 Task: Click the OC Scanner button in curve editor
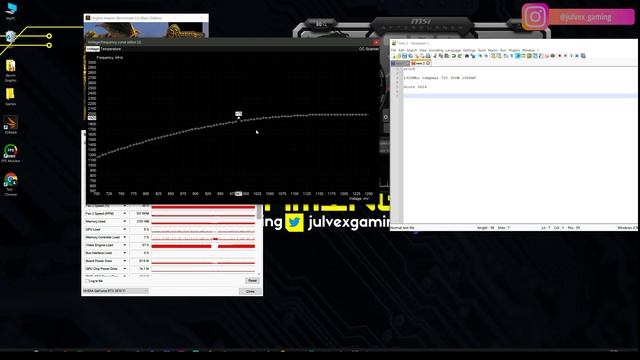click(x=369, y=49)
